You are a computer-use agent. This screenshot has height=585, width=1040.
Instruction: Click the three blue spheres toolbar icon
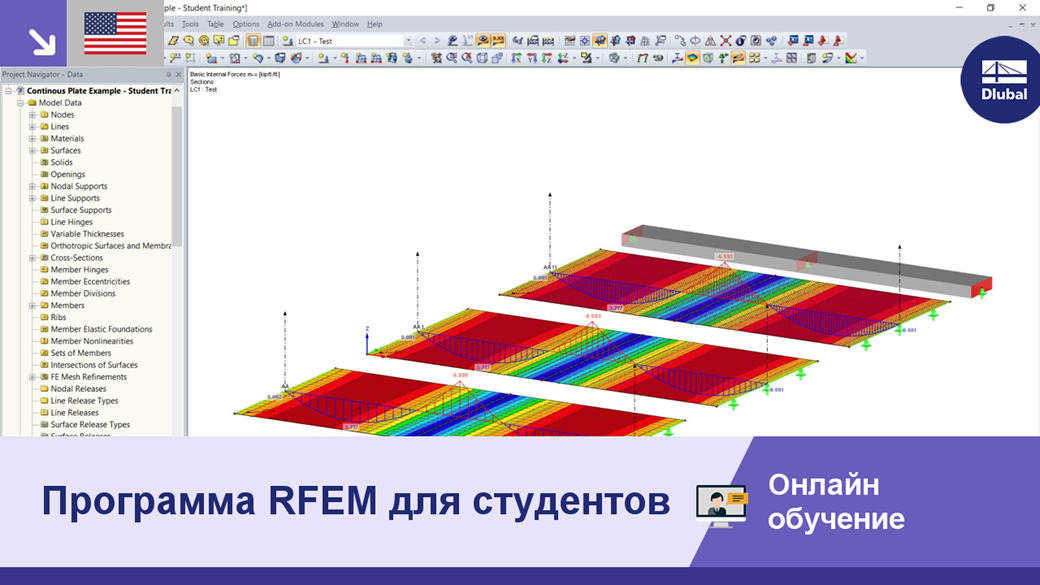click(771, 41)
